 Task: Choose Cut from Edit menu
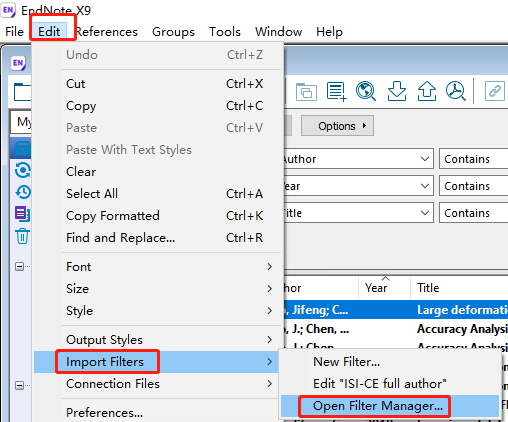[157, 84]
